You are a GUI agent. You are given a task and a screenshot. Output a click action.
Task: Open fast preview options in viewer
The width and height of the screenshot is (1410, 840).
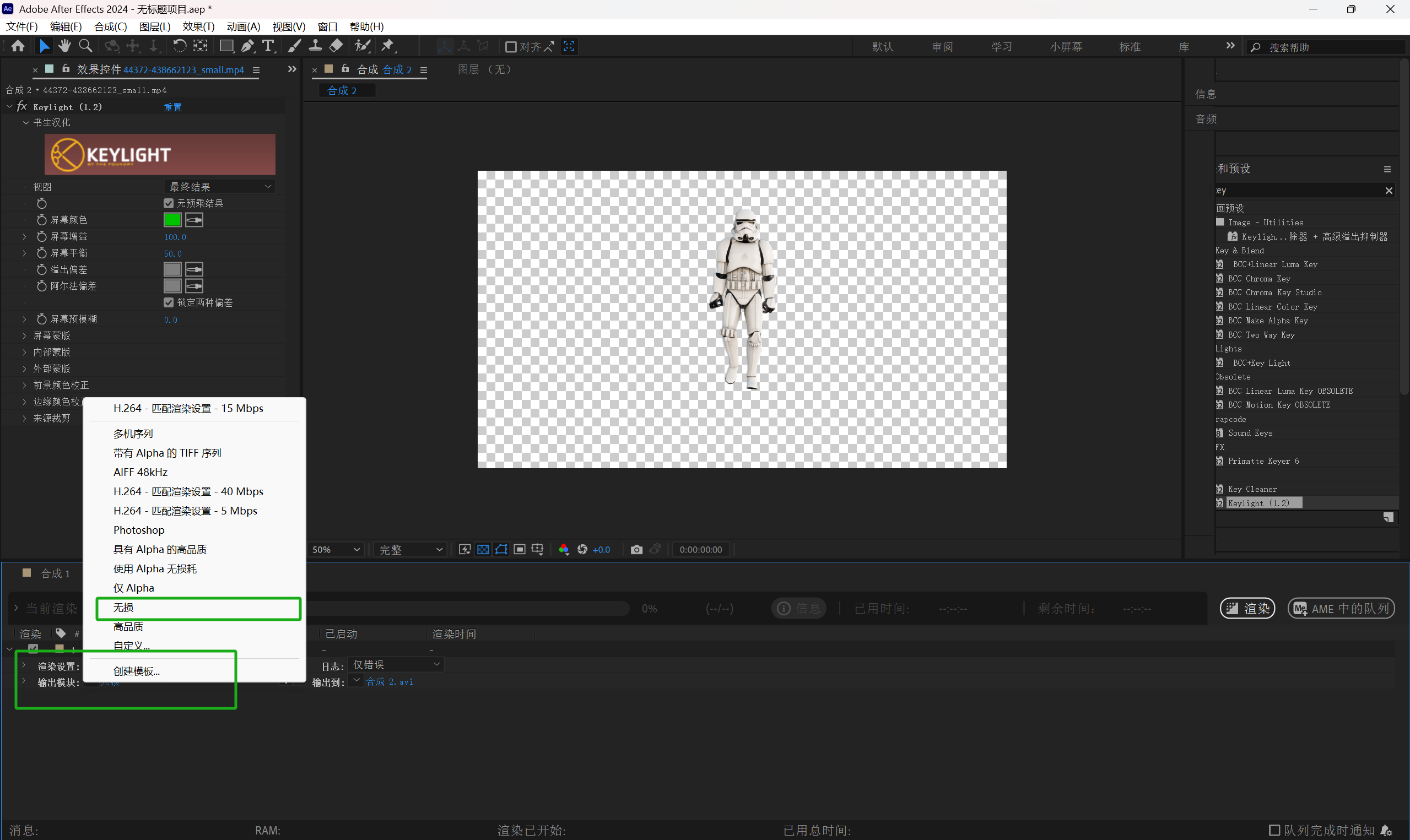464,549
